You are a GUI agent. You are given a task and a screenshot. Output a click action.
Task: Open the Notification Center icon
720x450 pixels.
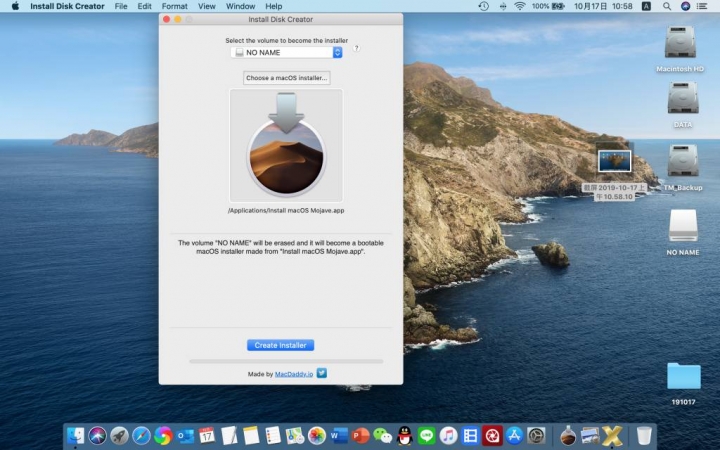pos(702,6)
